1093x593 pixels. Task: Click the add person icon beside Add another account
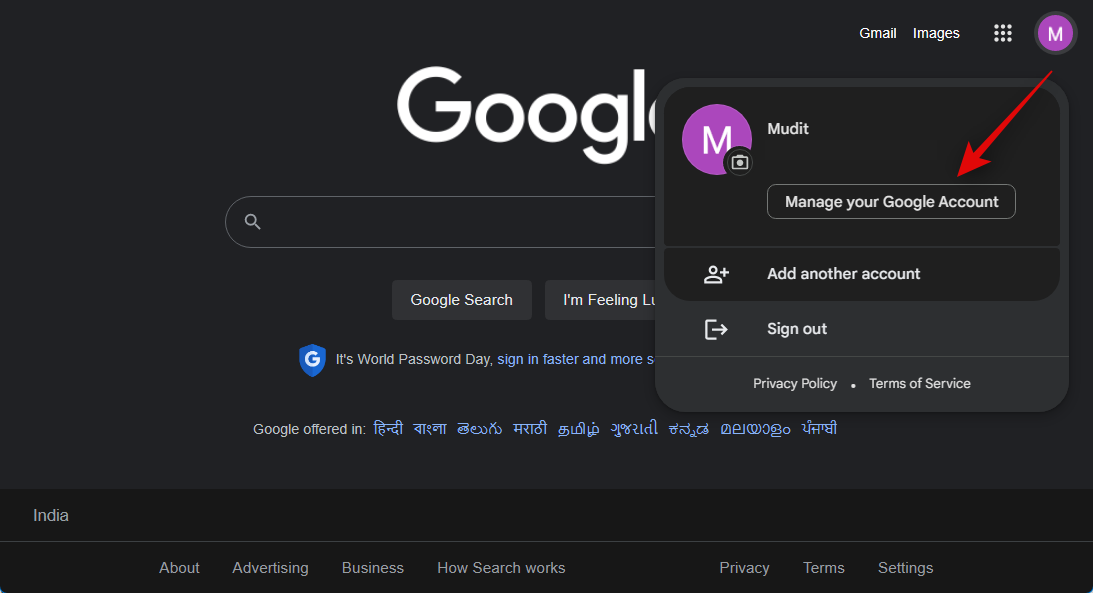(716, 274)
